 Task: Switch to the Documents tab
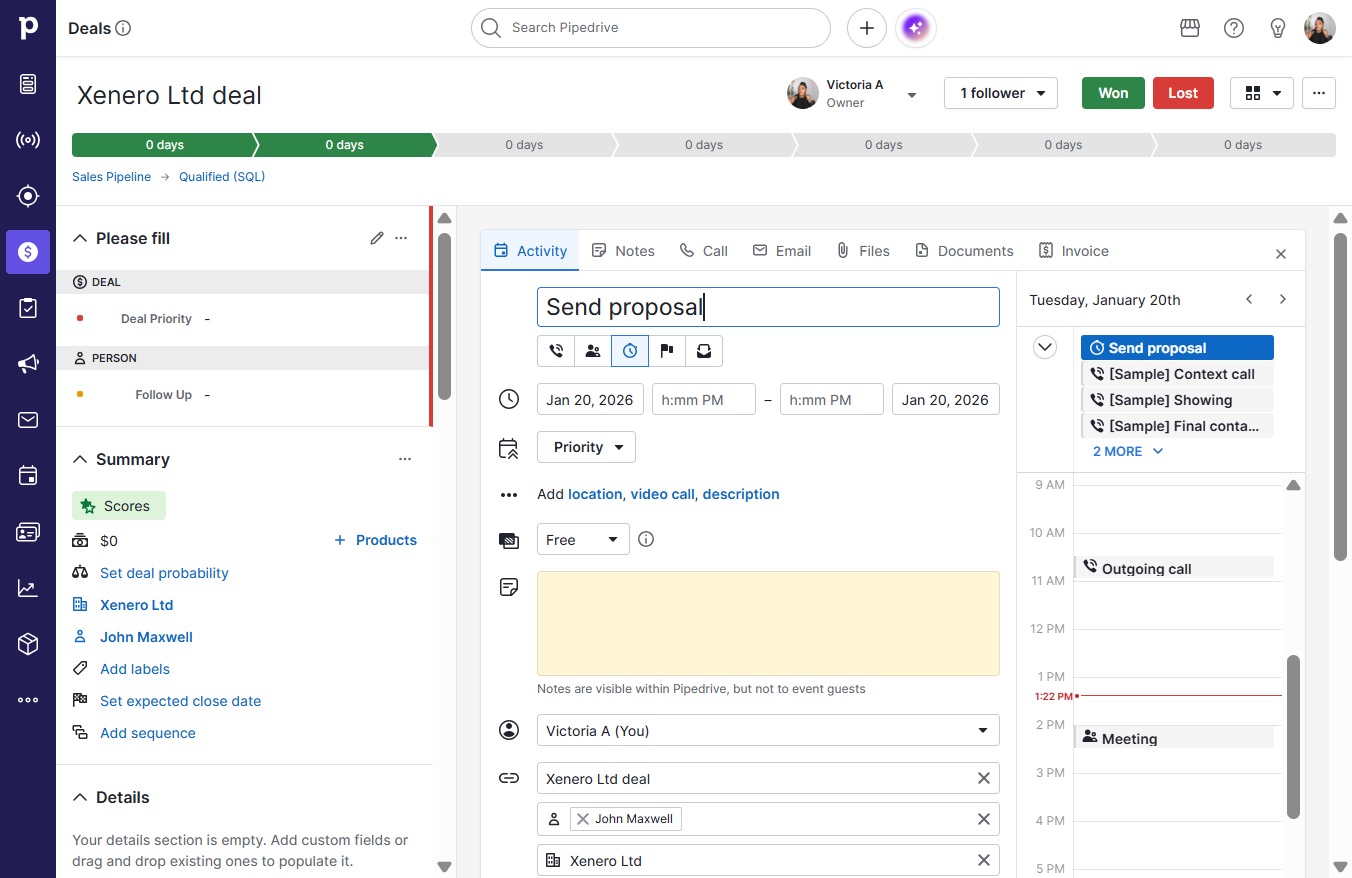pyautogui.click(x=964, y=251)
